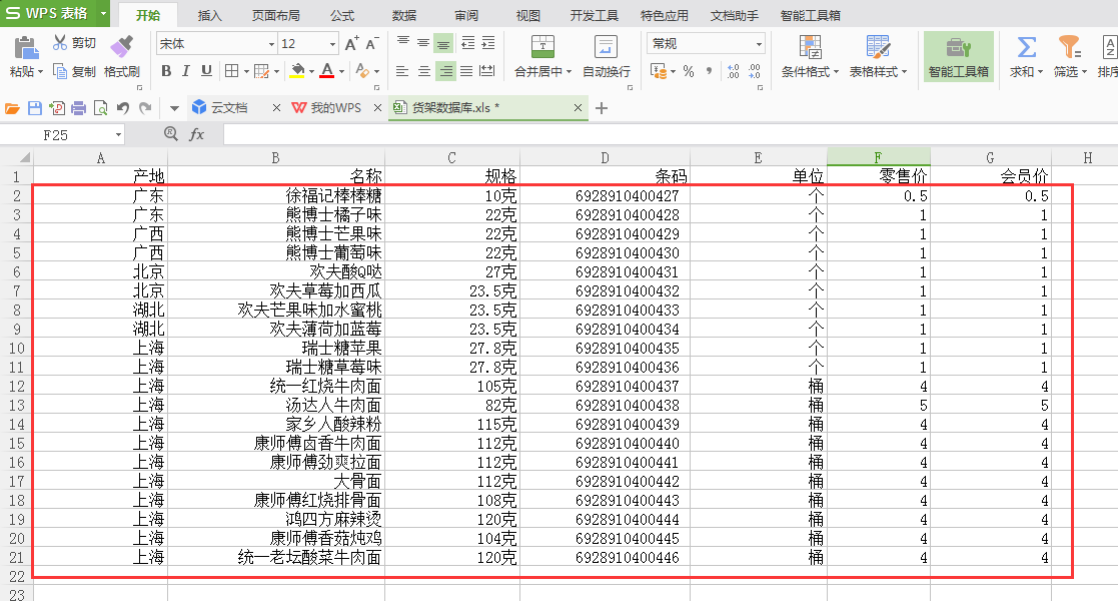Cut selection with the scissors icon

click(60, 43)
